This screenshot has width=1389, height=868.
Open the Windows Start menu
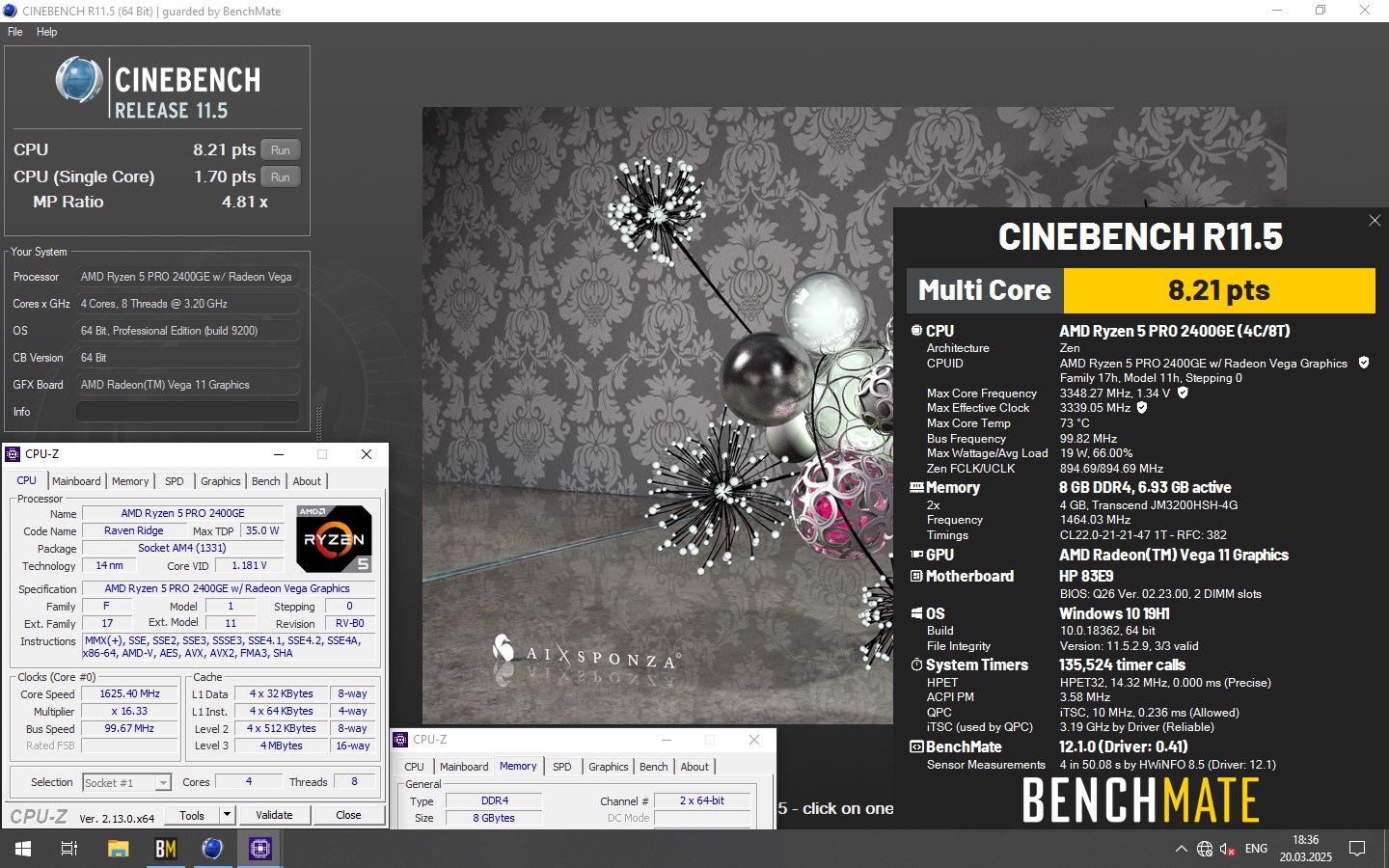23,849
